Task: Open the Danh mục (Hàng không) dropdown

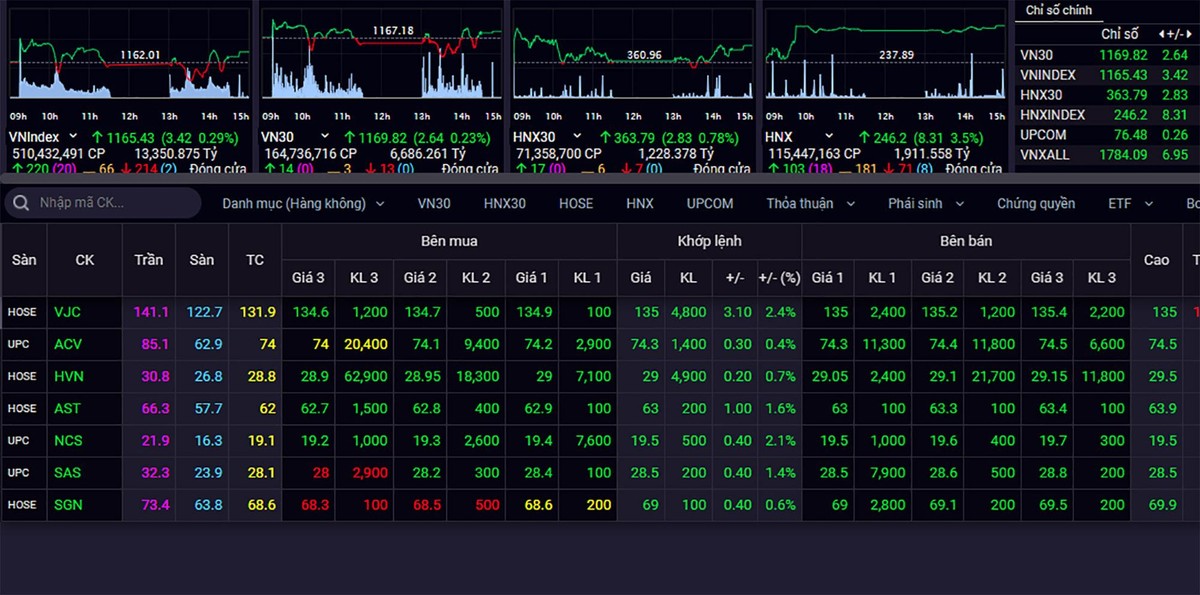Action: click(302, 203)
